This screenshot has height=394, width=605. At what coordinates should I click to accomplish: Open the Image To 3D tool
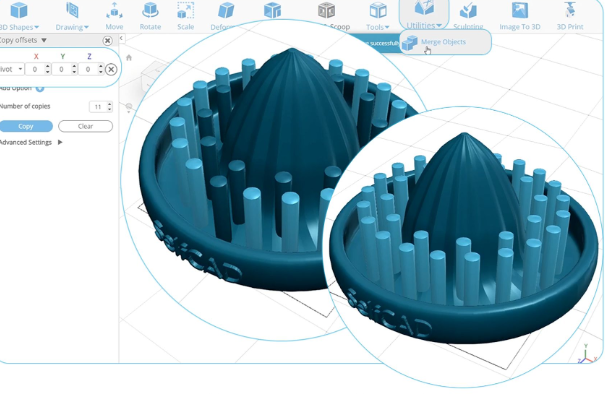(x=520, y=16)
